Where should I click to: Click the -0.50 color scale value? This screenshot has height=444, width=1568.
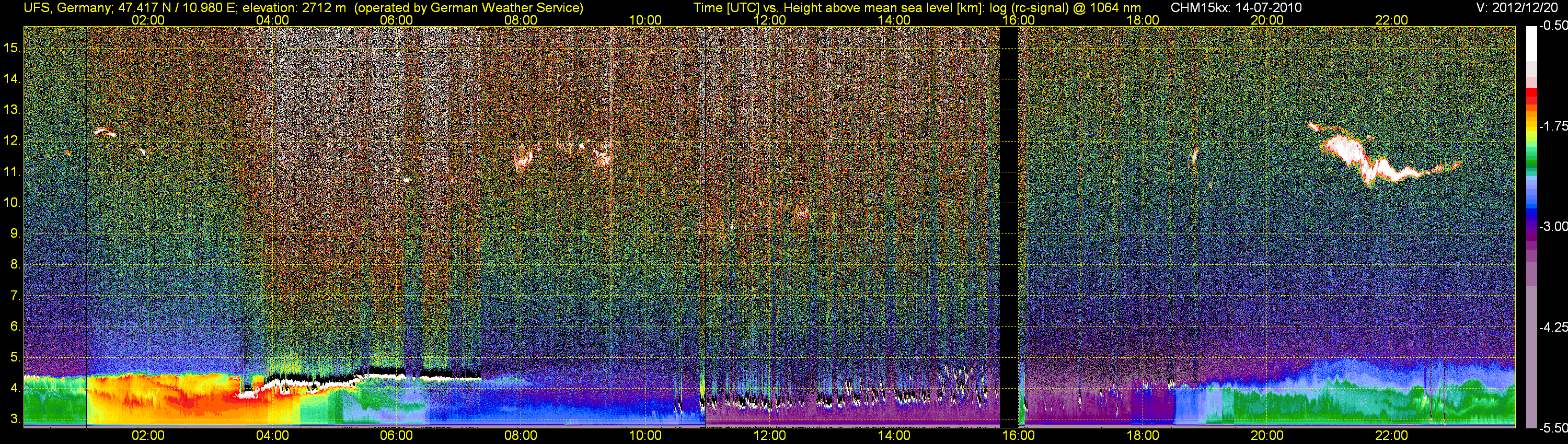[1553, 26]
